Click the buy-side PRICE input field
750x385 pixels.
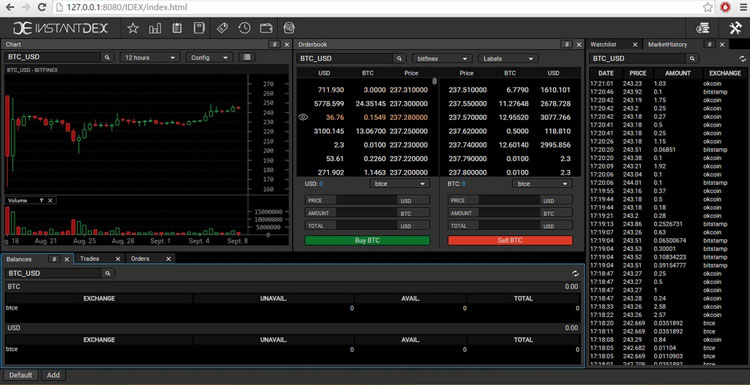367,201
